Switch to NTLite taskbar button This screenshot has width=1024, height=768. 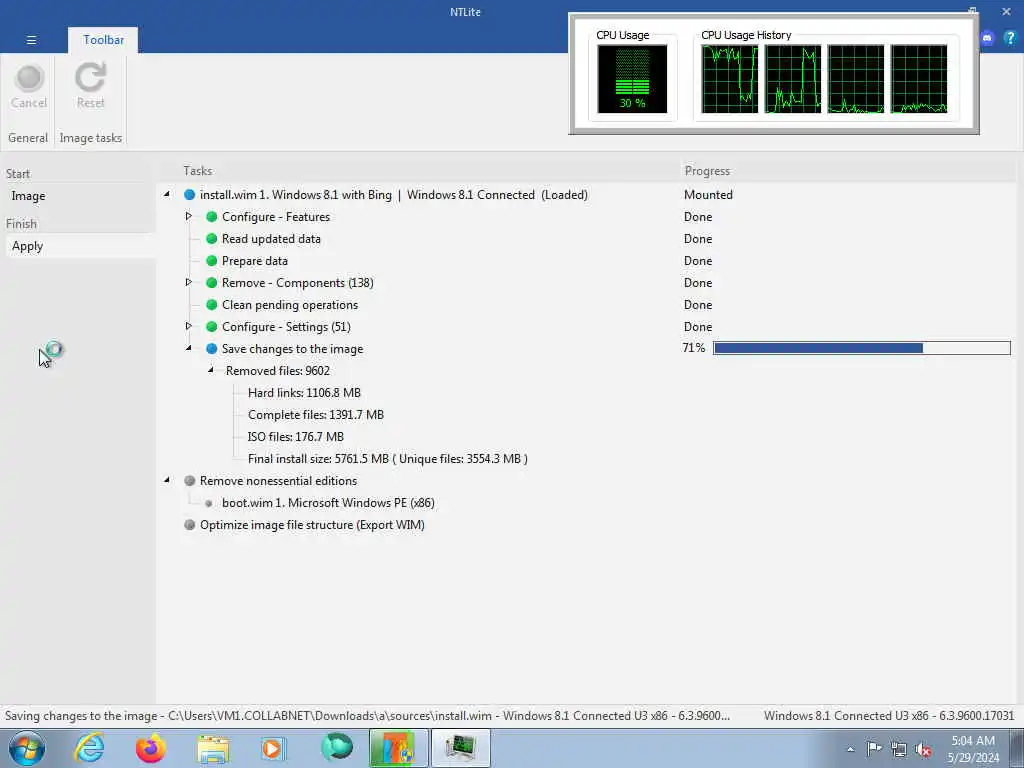pyautogui.click(x=398, y=748)
